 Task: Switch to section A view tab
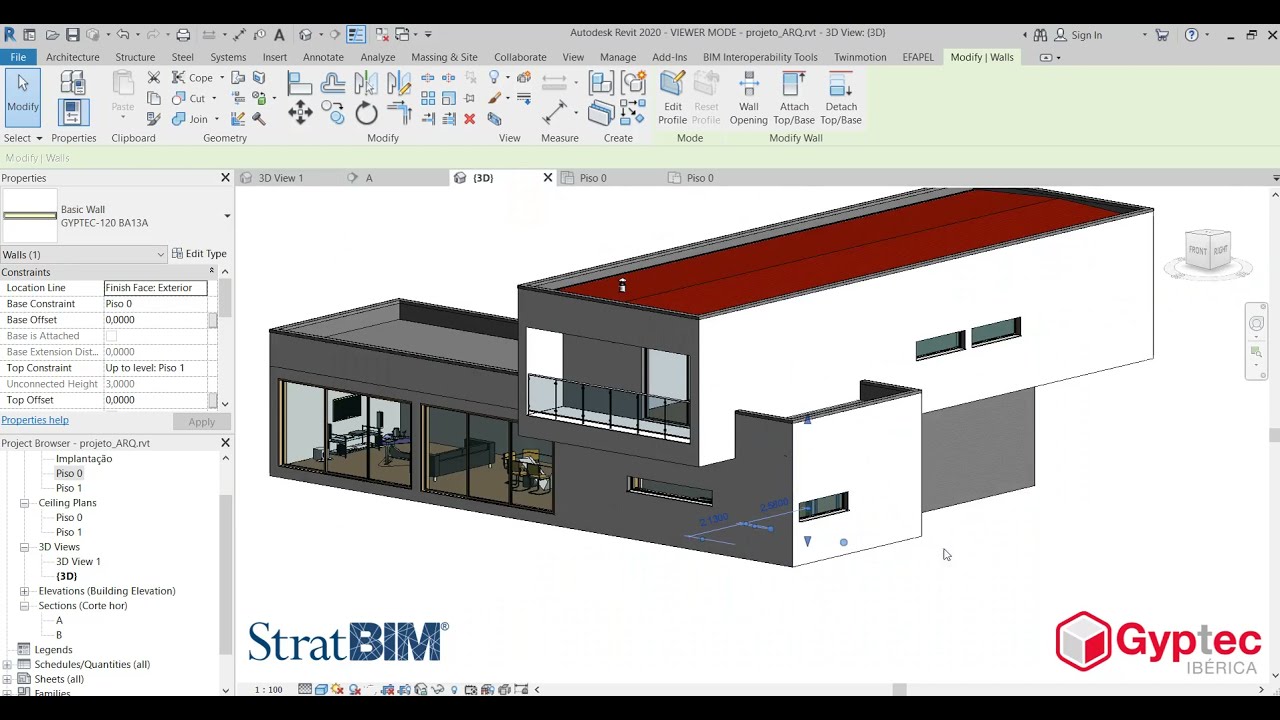369,178
